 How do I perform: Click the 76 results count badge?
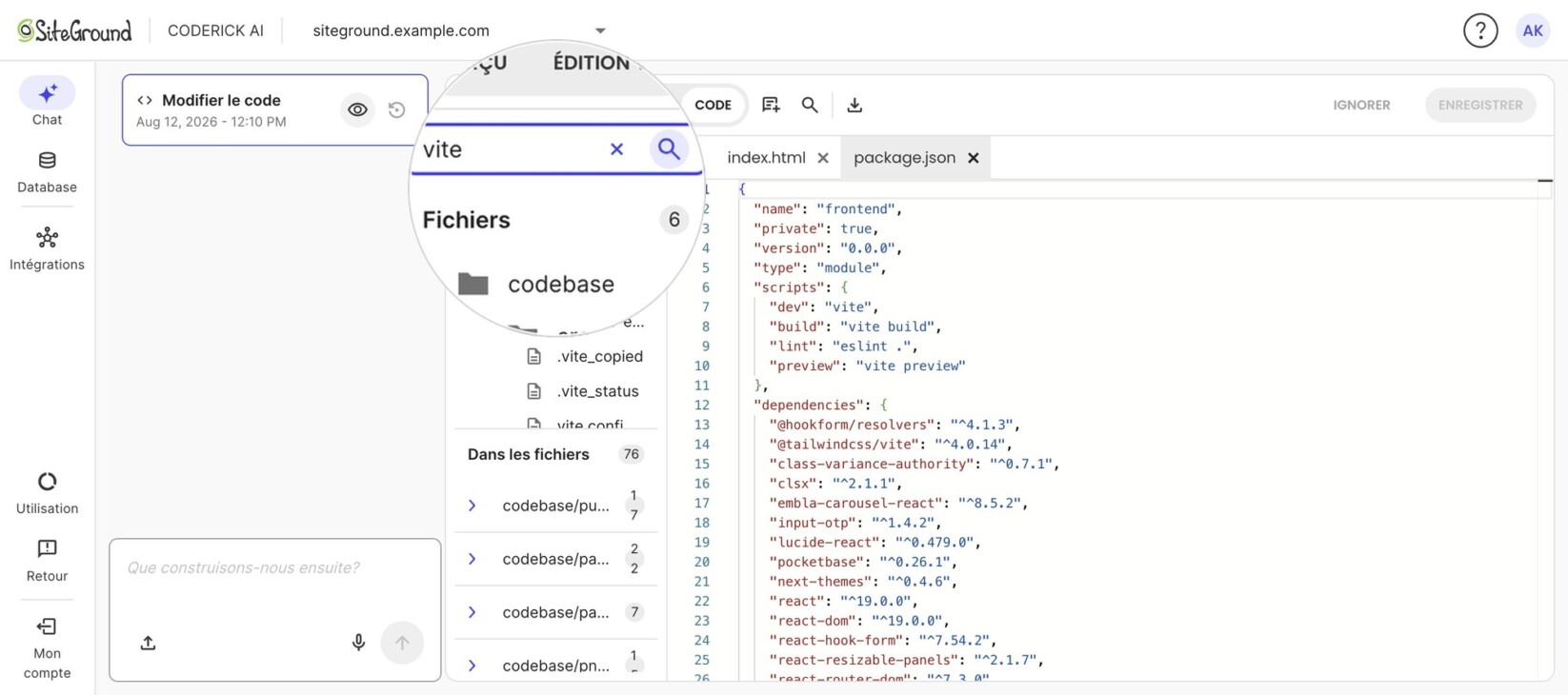pos(631,454)
